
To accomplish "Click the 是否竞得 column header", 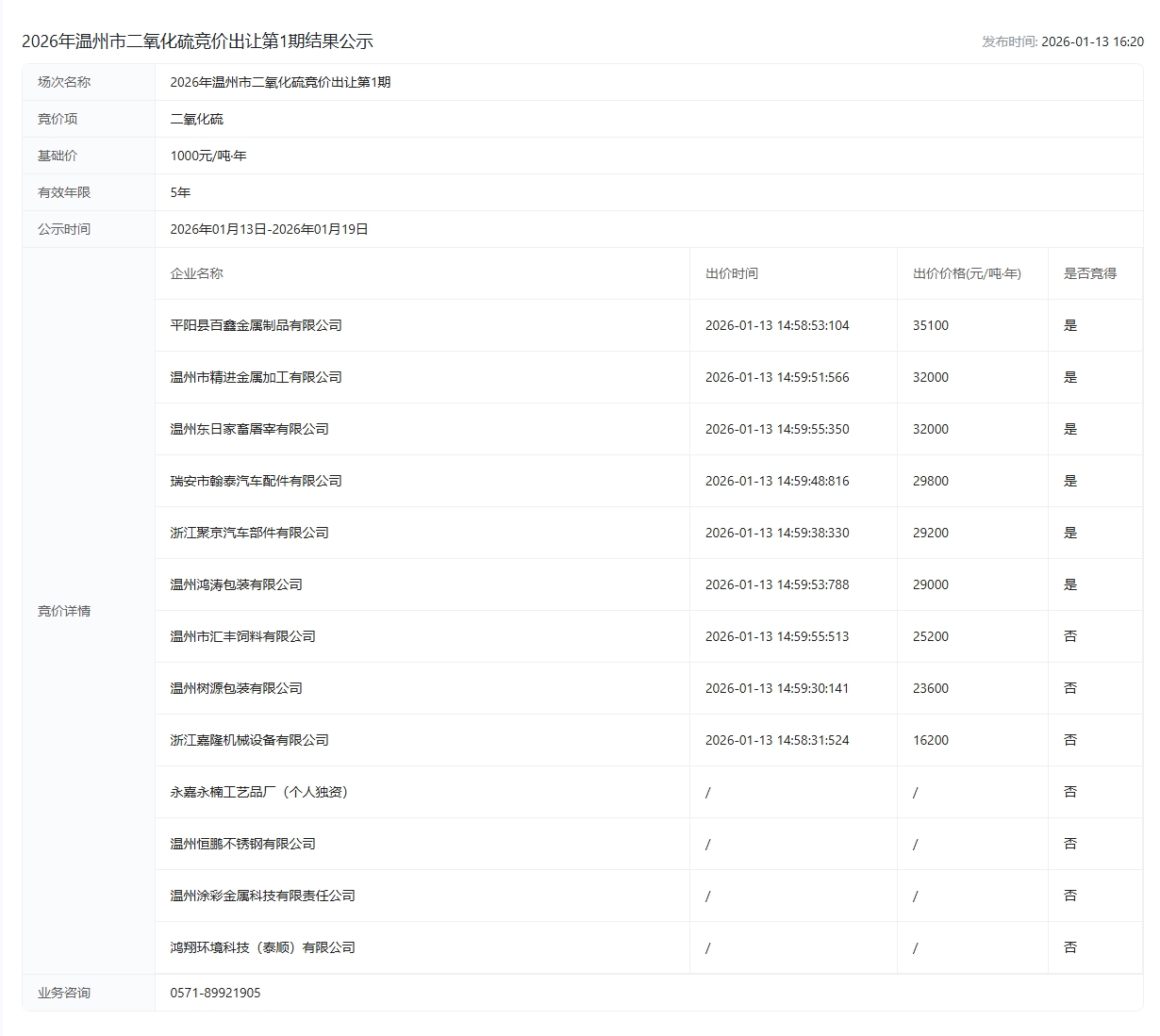I will pyautogui.click(x=1089, y=273).
